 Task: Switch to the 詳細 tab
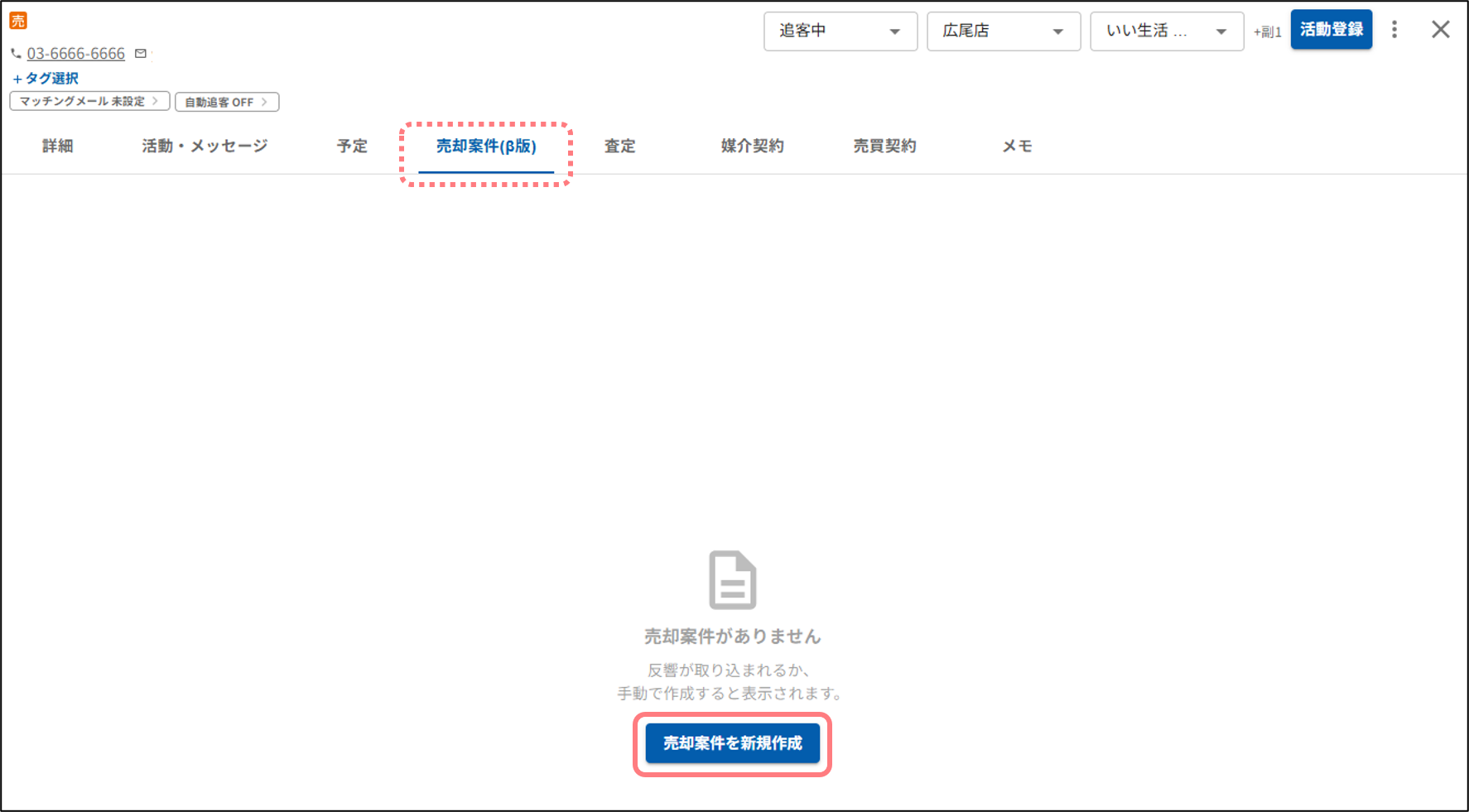pyautogui.click(x=58, y=147)
